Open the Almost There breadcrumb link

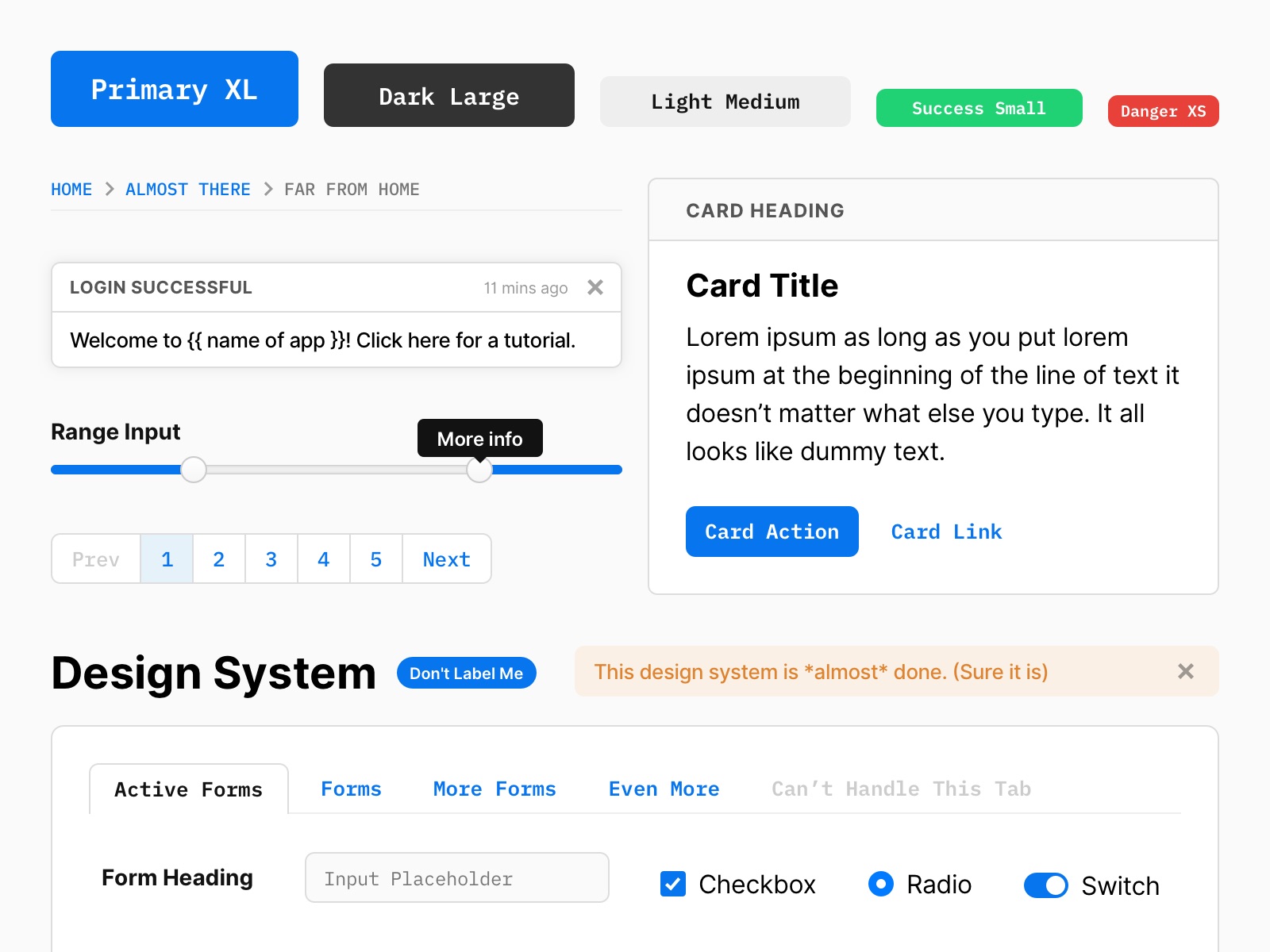click(x=187, y=189)
